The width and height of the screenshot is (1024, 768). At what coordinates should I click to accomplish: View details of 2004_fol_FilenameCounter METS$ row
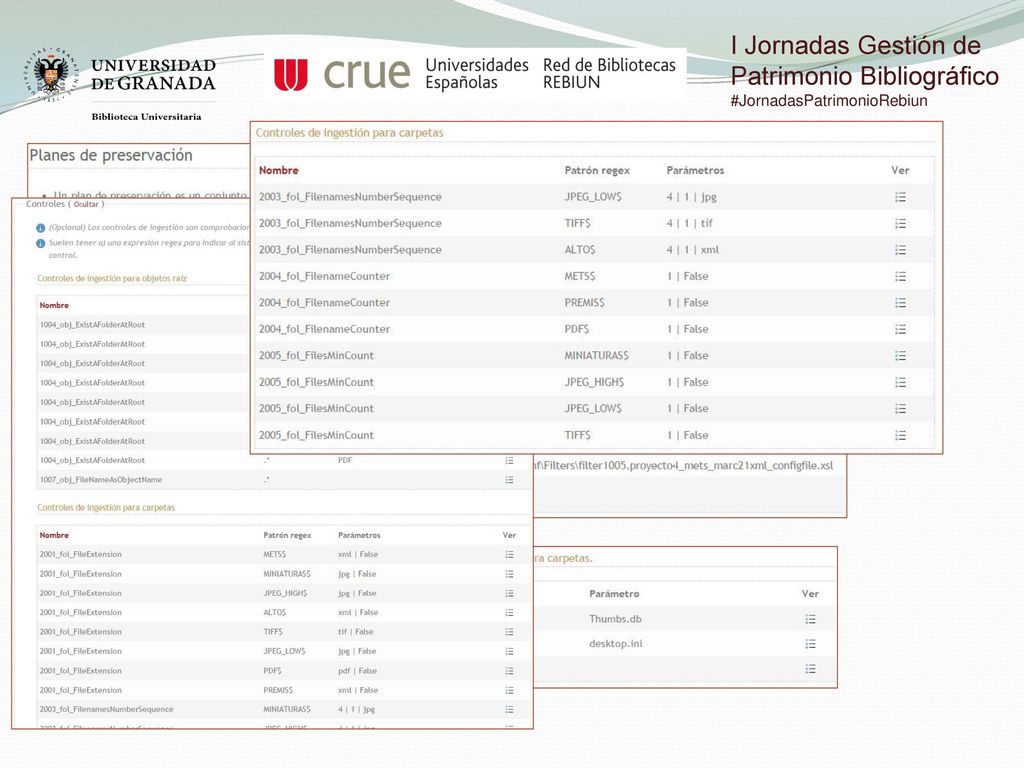click(x=900, y=276)
